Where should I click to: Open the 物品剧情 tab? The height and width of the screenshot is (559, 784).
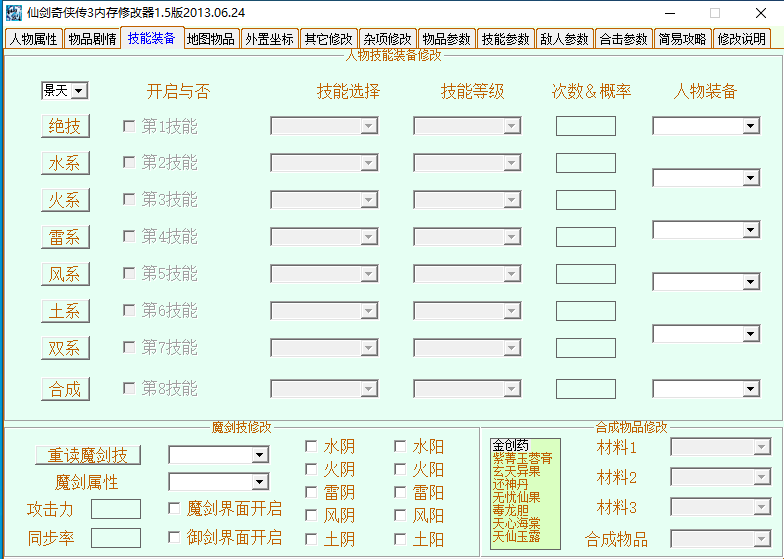click(92, 38)
